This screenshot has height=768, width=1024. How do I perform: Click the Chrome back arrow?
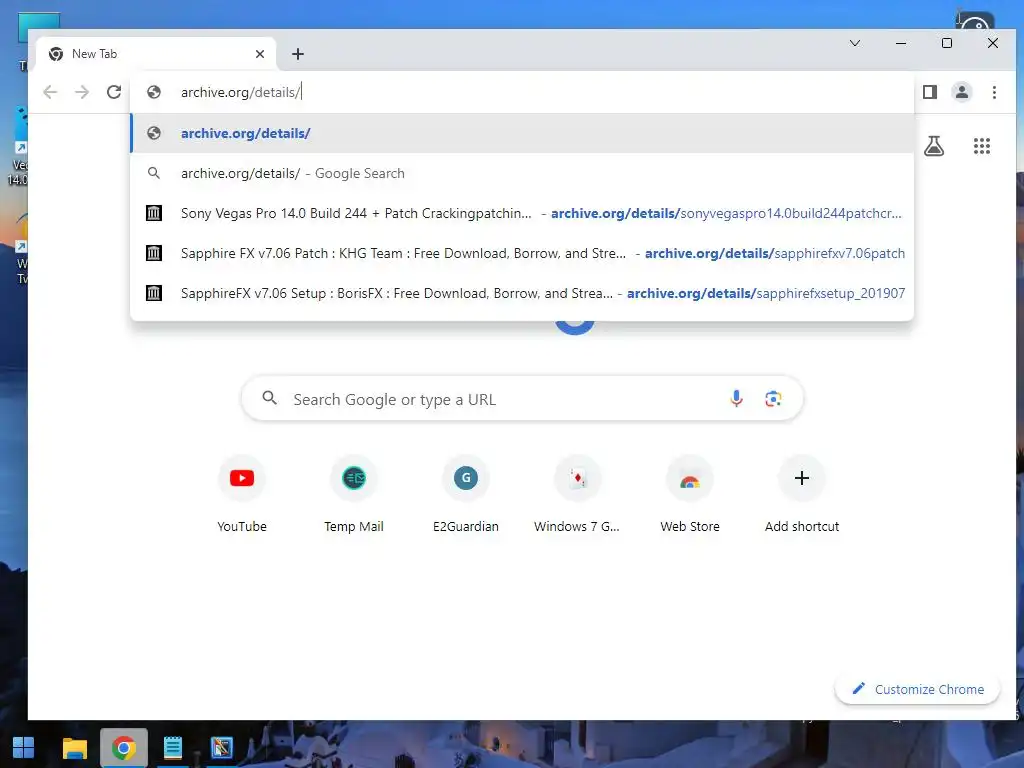point(50,92)
